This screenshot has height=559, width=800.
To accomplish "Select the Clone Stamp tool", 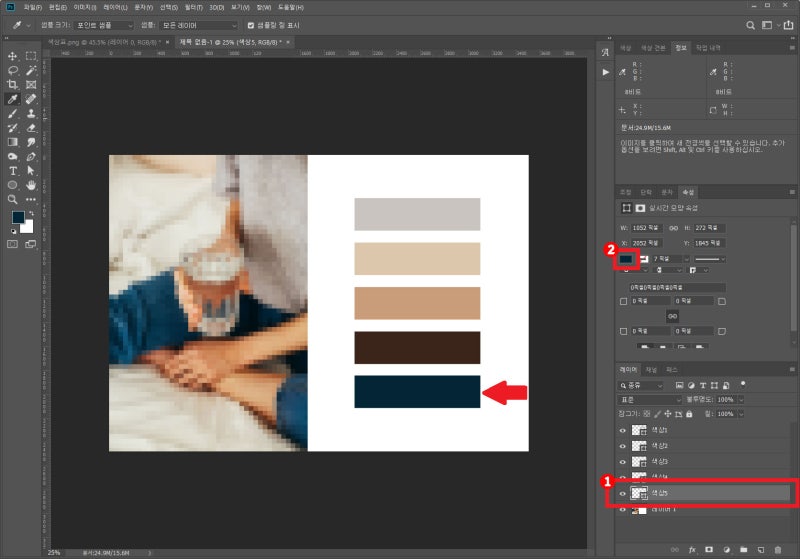I will [31, 113].
